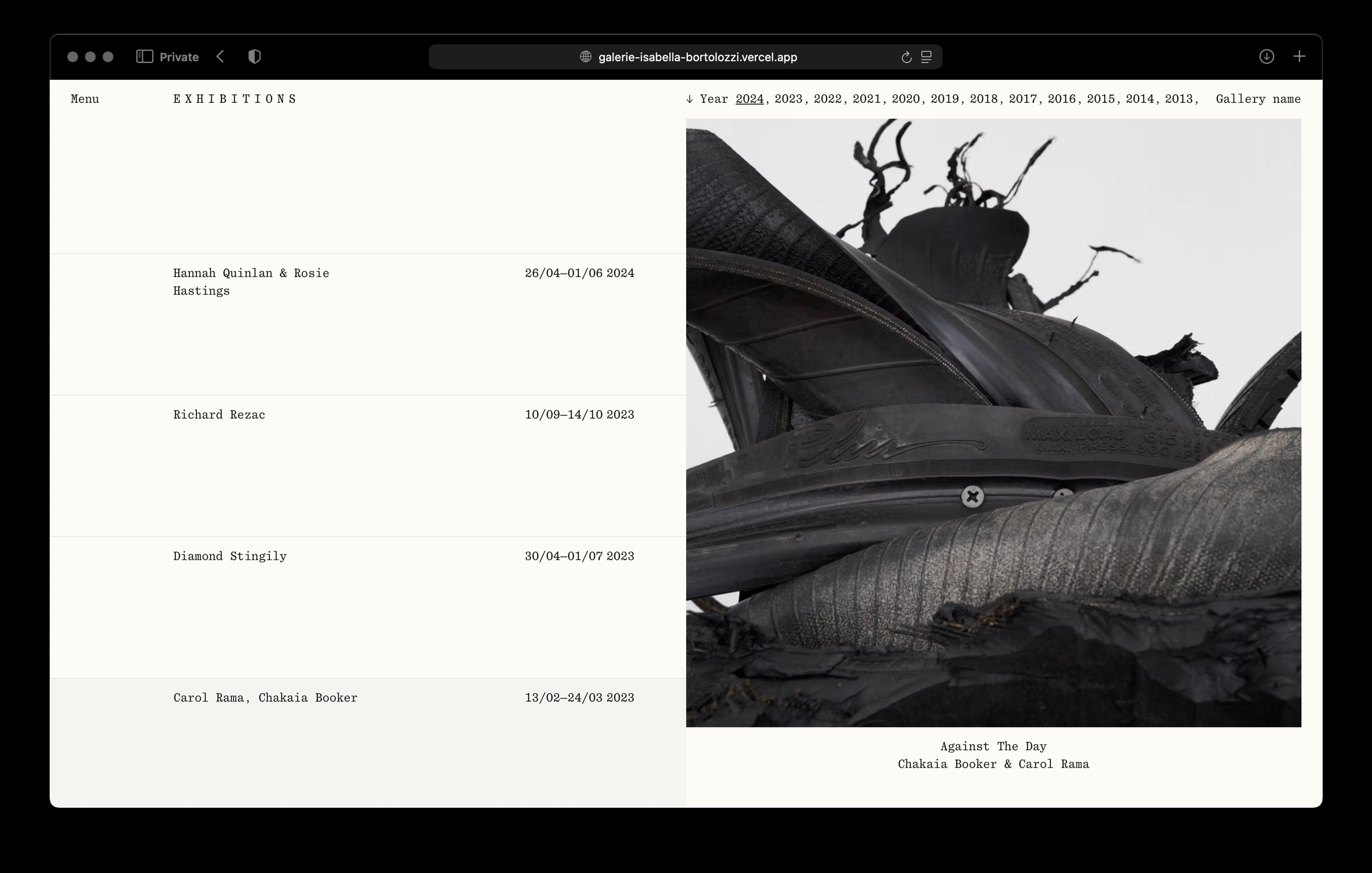Screen dimensions: 1372x873
Task: Select year 2013 in the filter
Action: pyautogui.click(x=1178, y=99)
